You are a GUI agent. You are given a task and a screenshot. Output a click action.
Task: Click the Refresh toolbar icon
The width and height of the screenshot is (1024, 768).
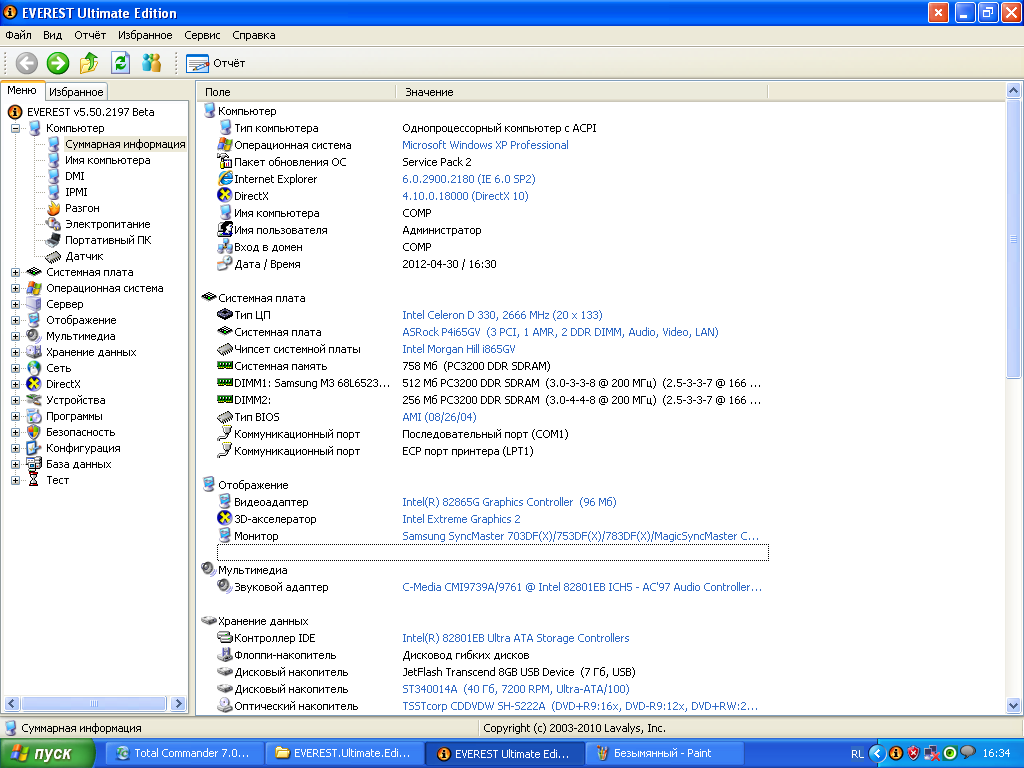pos(120,63)
